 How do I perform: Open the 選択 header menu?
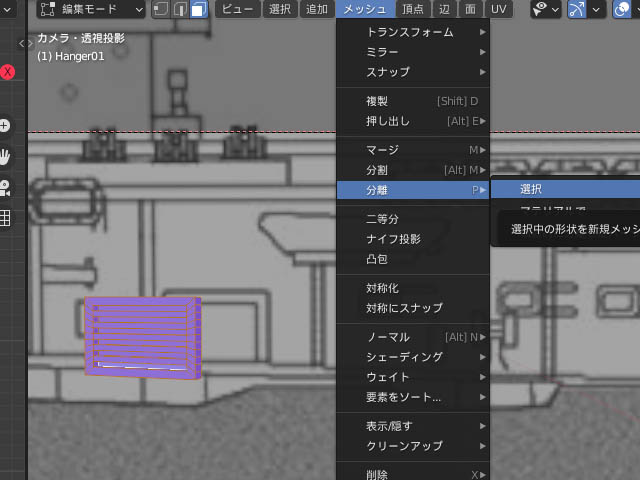coord(280,9)
